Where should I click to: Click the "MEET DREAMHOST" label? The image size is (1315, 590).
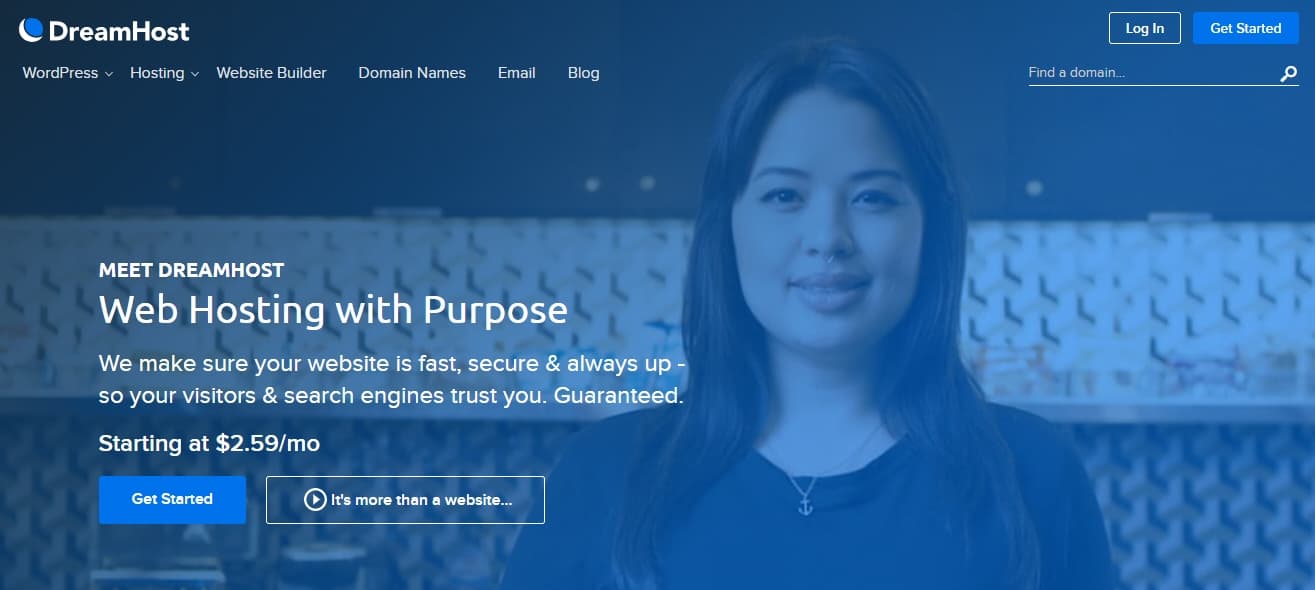pyautogui.click(x=191, y=270)
